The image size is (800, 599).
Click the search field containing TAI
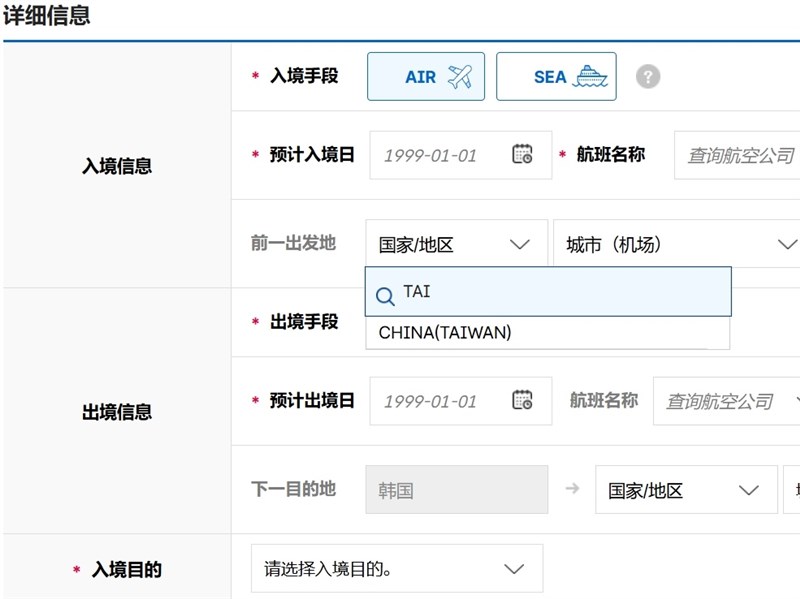click(x=560, y=292)
